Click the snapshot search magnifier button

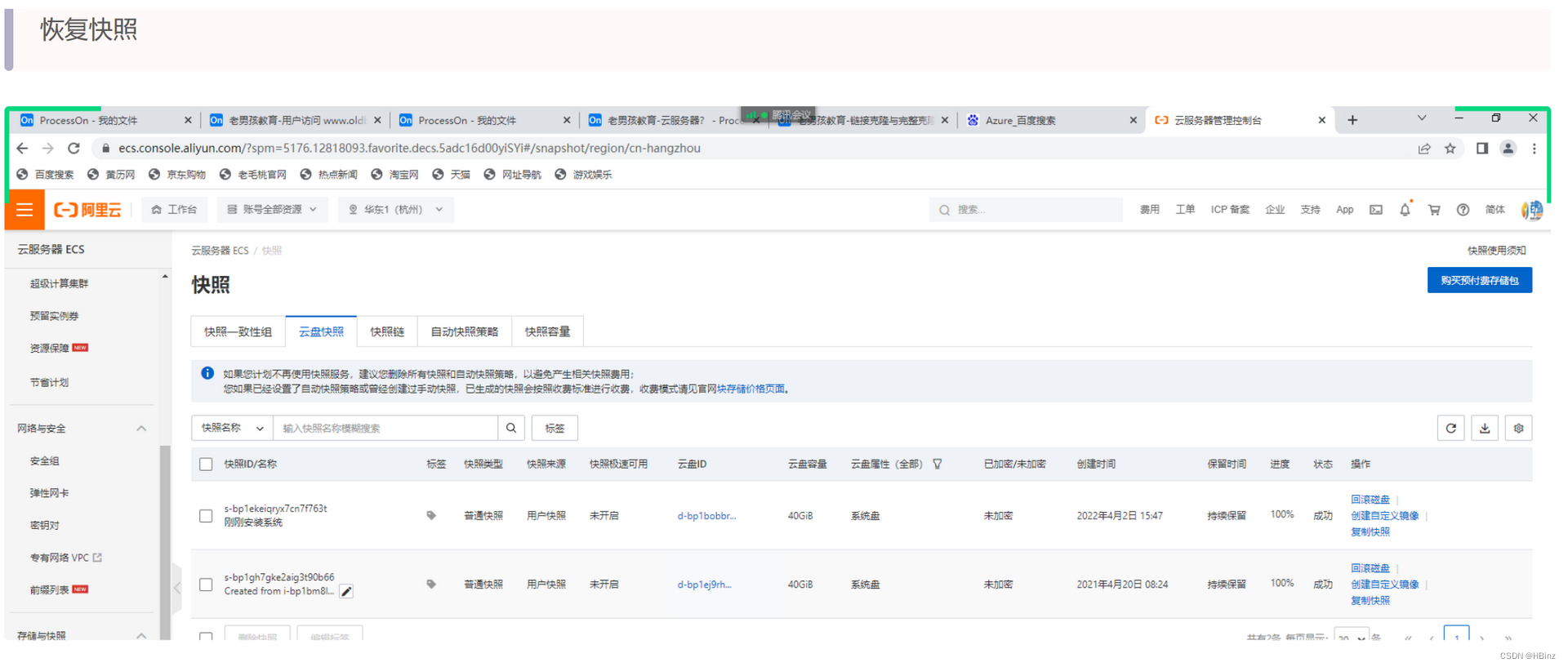pyautogui.click(x=511, y=428)
